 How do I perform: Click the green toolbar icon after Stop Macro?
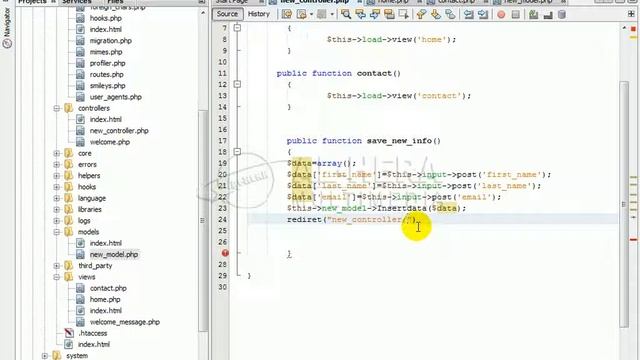click(533, 14)
